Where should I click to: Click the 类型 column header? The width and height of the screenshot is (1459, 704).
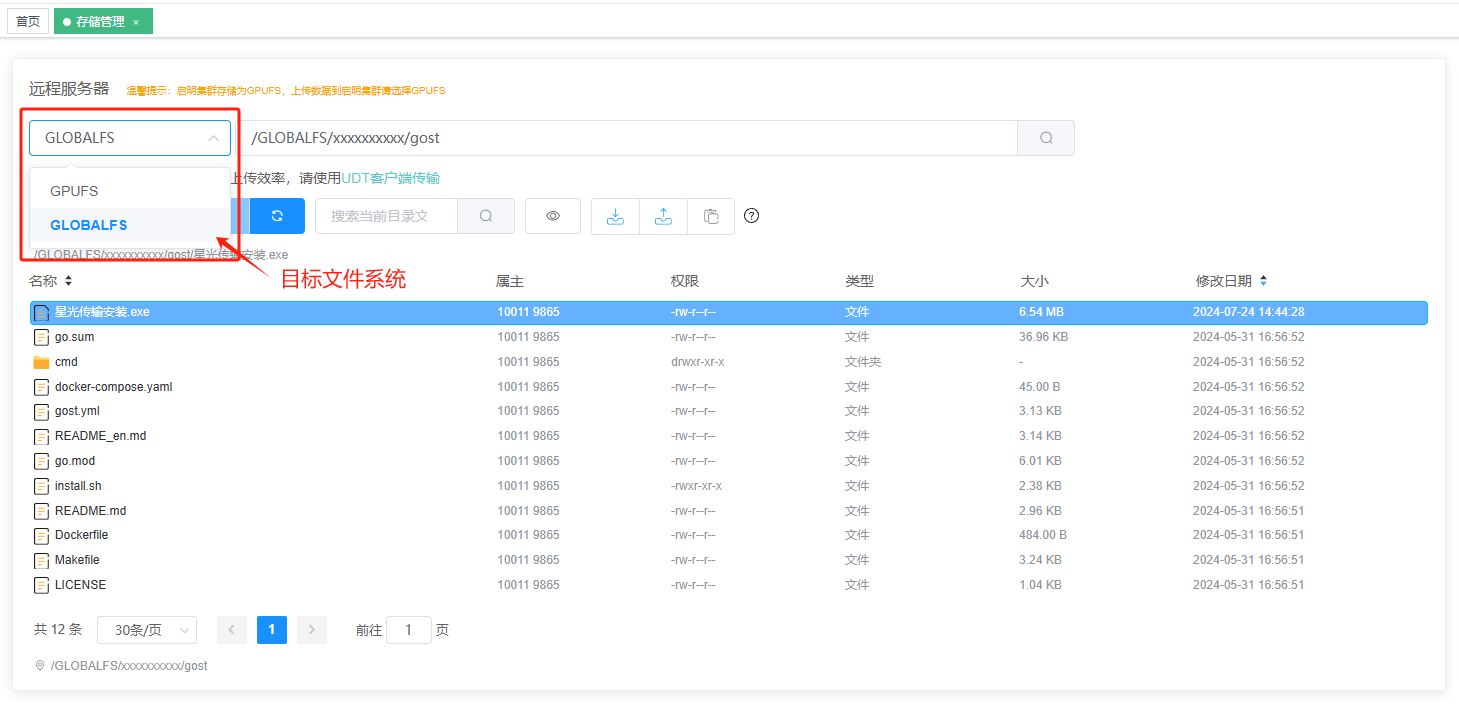[x=859, y=281]
